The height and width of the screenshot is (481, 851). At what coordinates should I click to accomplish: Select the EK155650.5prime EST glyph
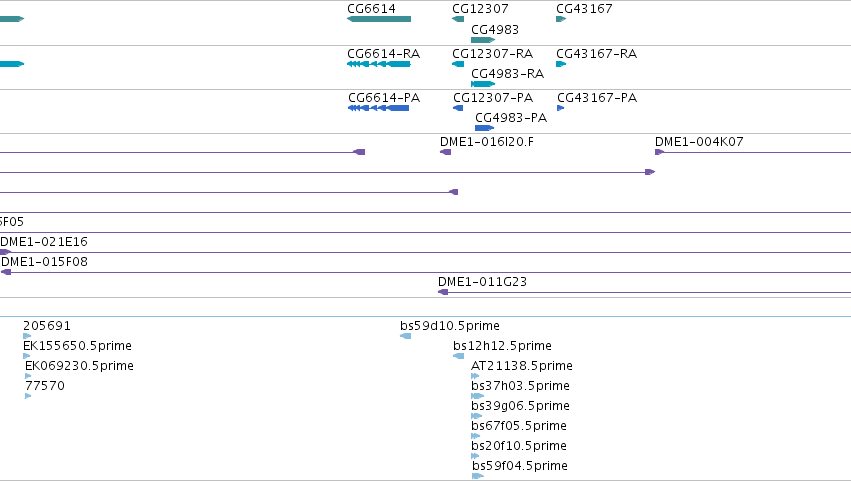(x=27, y=356)
